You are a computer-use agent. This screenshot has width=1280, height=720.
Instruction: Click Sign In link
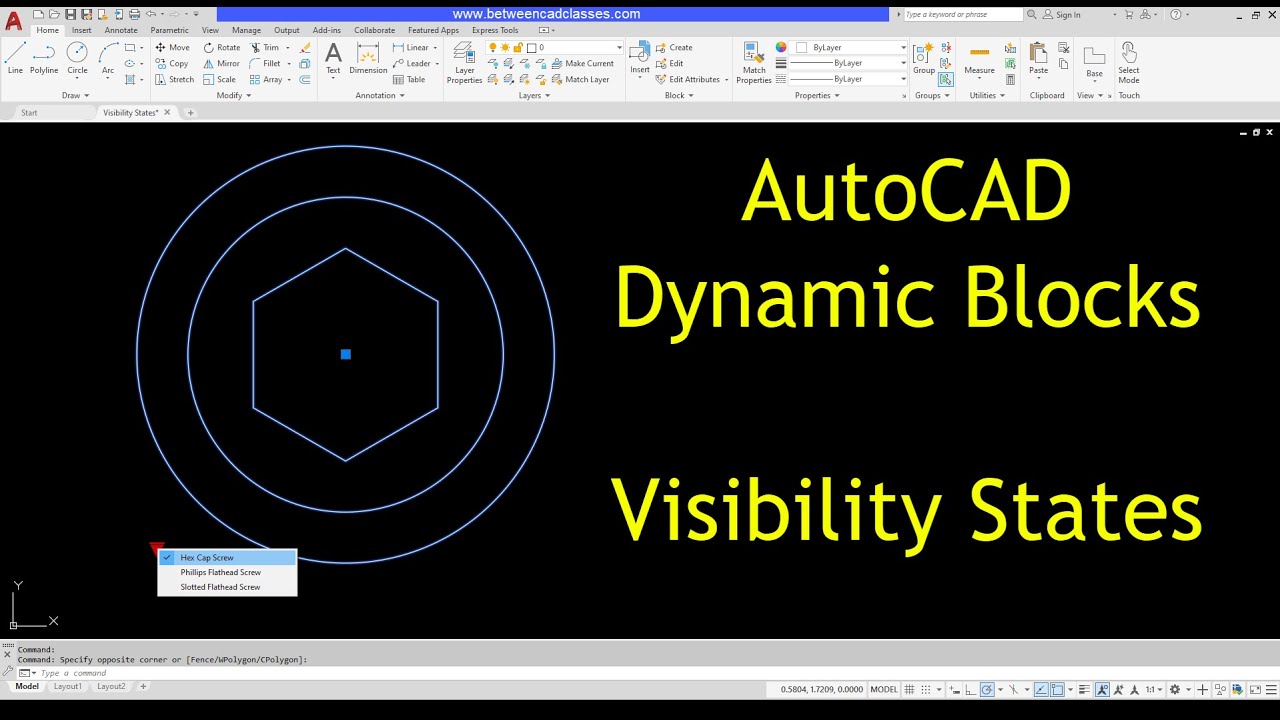(x=1062, y=14)
